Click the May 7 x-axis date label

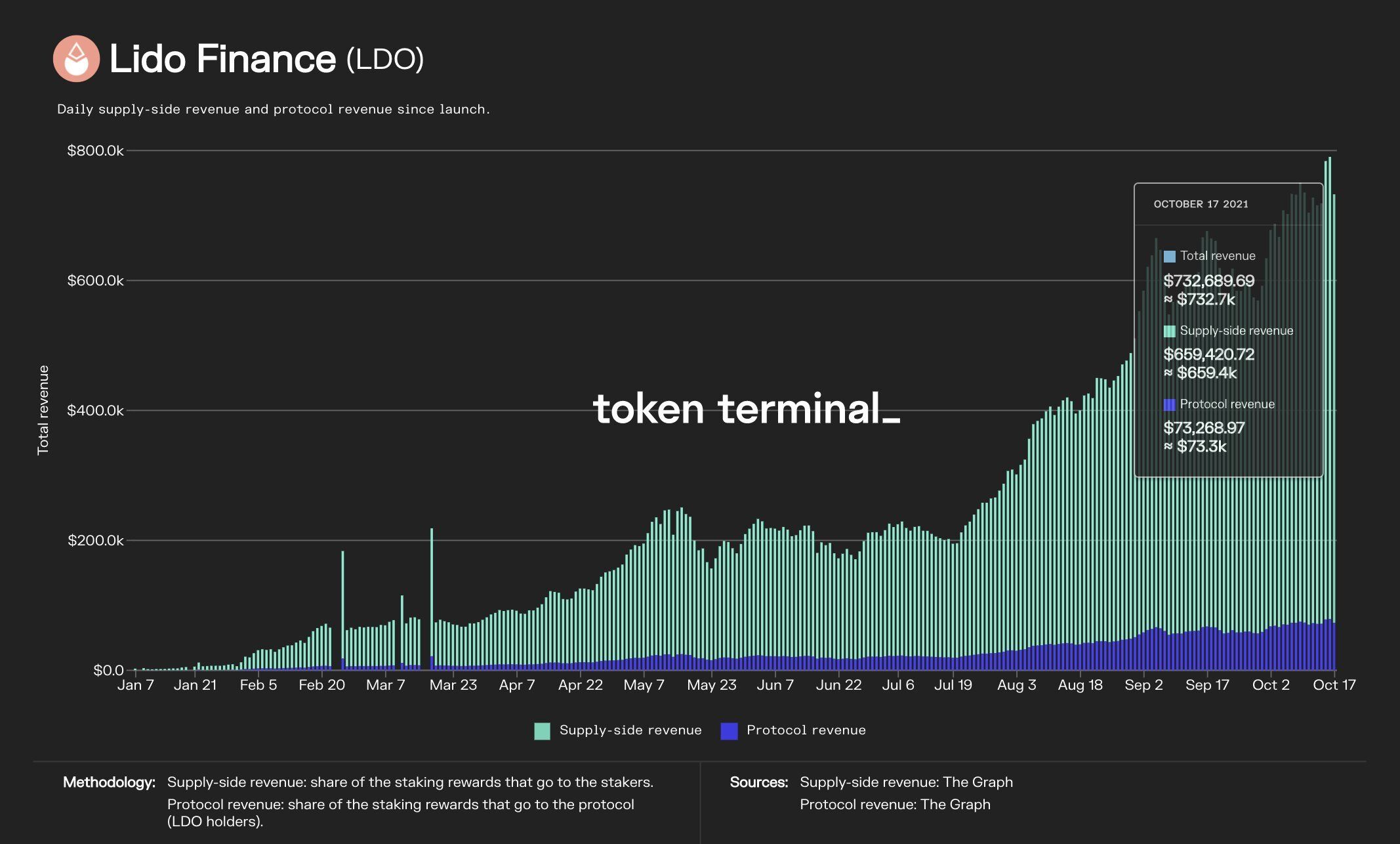(x=644, y=685)
